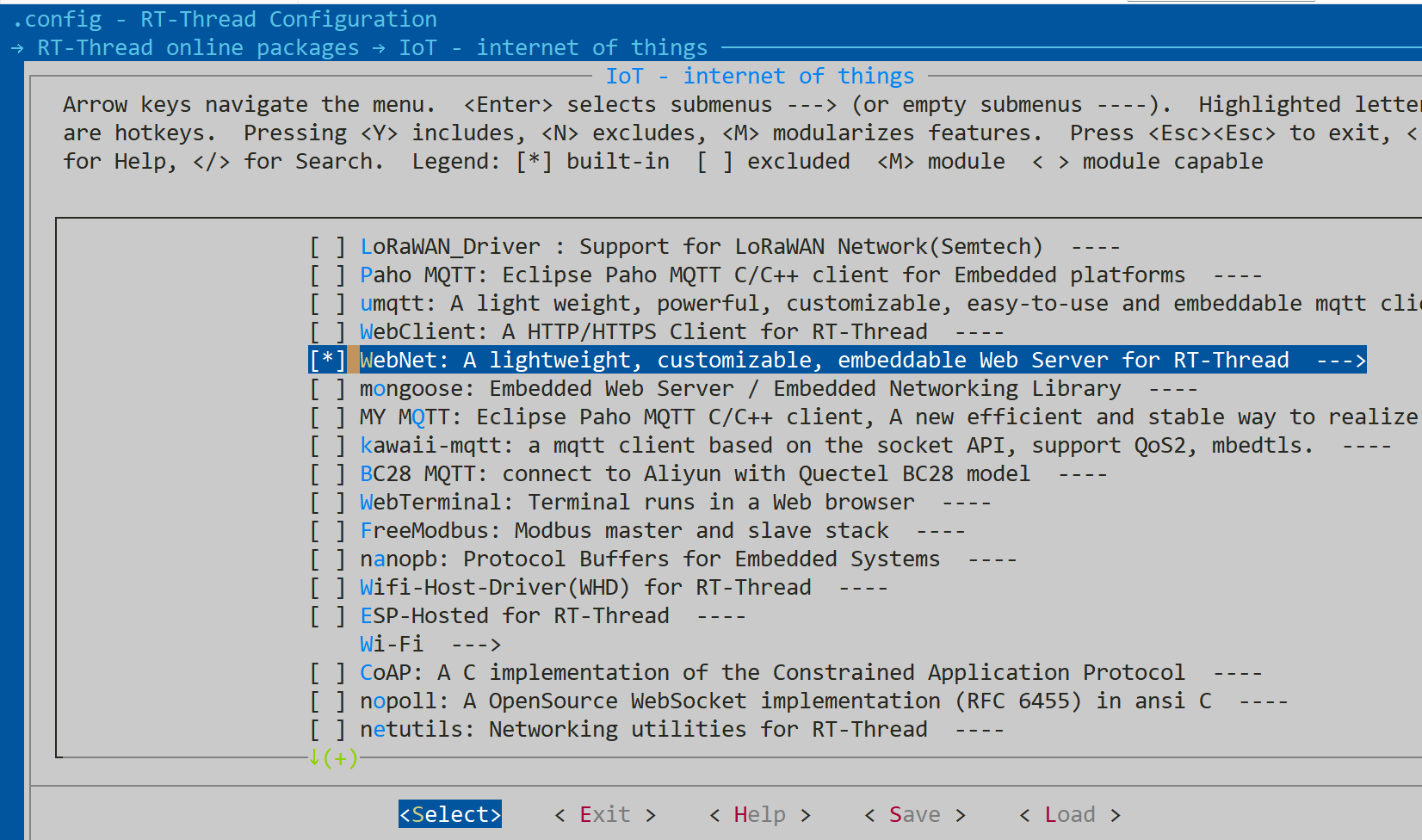Screen dimensions: 1422x840
Task: Toggle the umqtt package checkbox
Action: click(328, 304)
